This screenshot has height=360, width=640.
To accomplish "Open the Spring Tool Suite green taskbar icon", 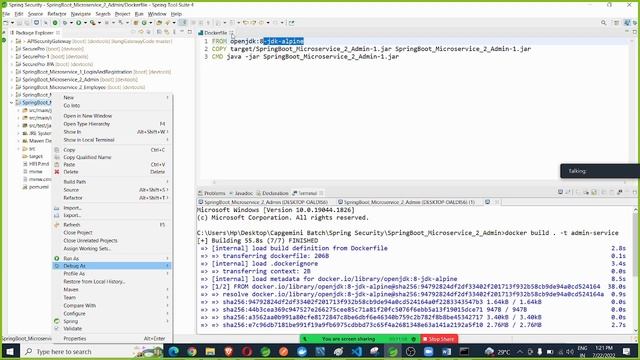I will 393,351.
